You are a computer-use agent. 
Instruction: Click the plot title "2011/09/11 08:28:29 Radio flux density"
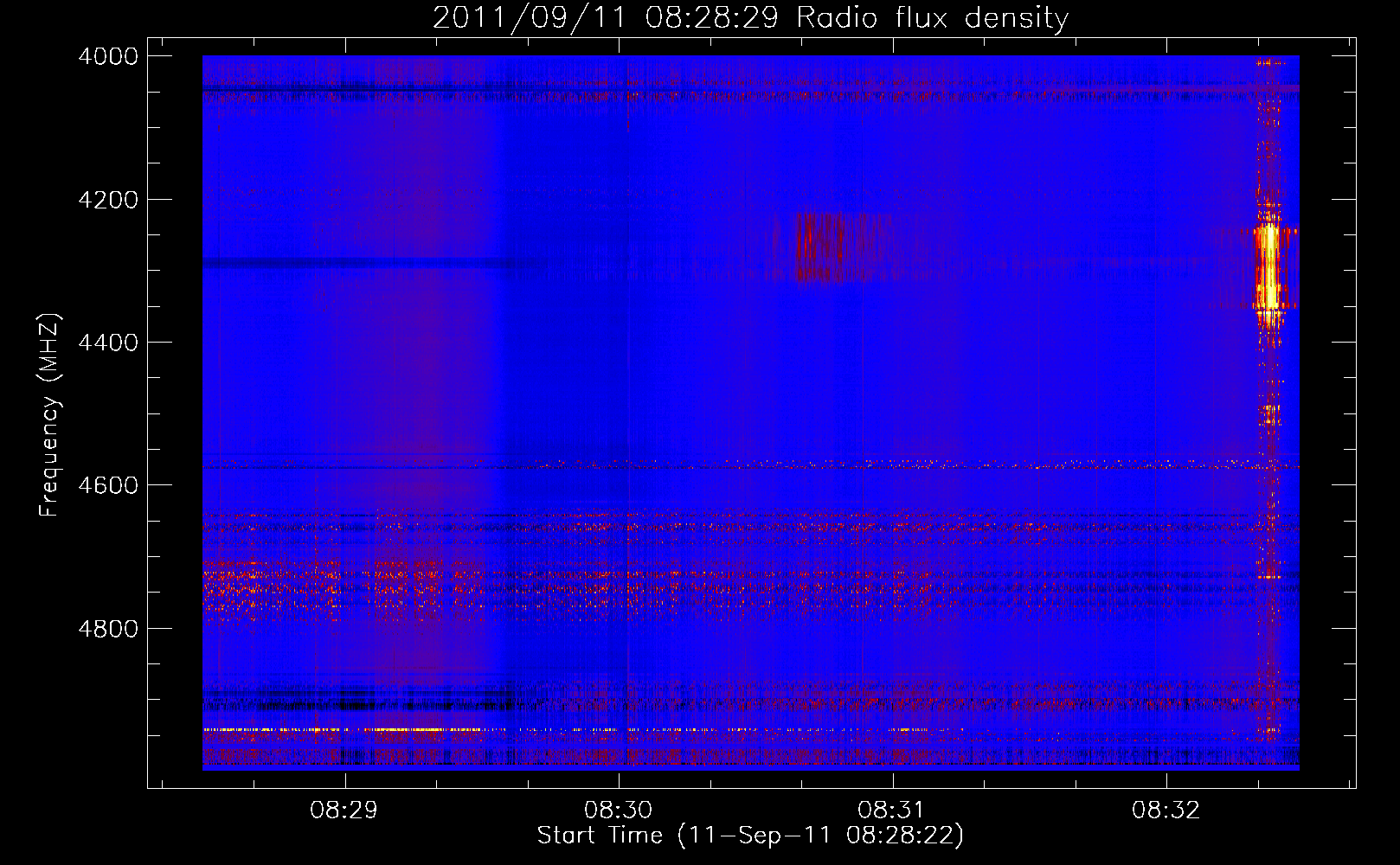[750, 17]
